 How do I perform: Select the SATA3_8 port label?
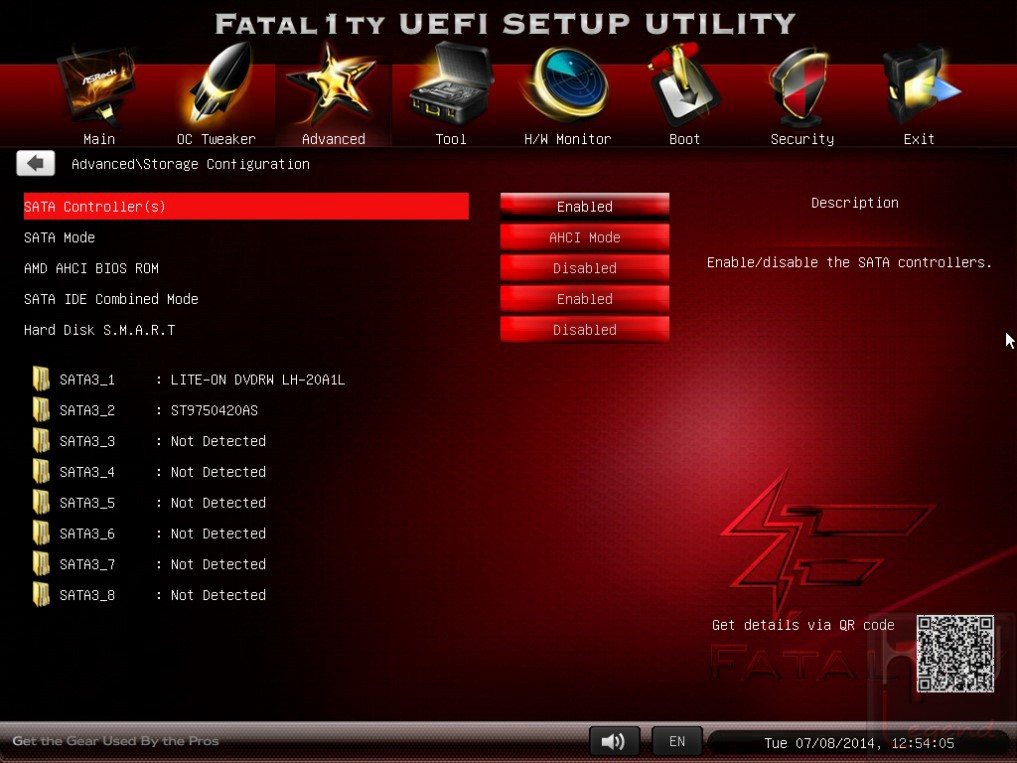click(x=87, y=595)
